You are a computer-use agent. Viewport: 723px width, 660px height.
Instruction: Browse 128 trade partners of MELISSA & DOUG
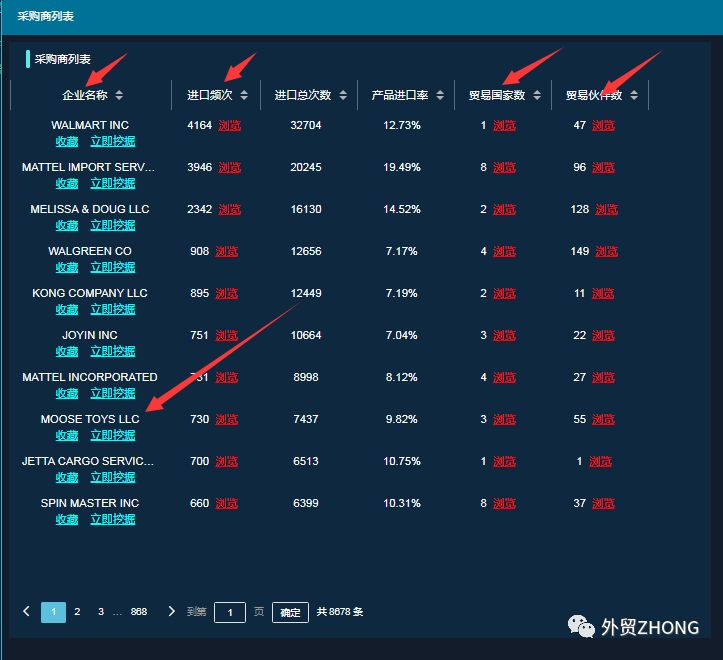point(607,209)
